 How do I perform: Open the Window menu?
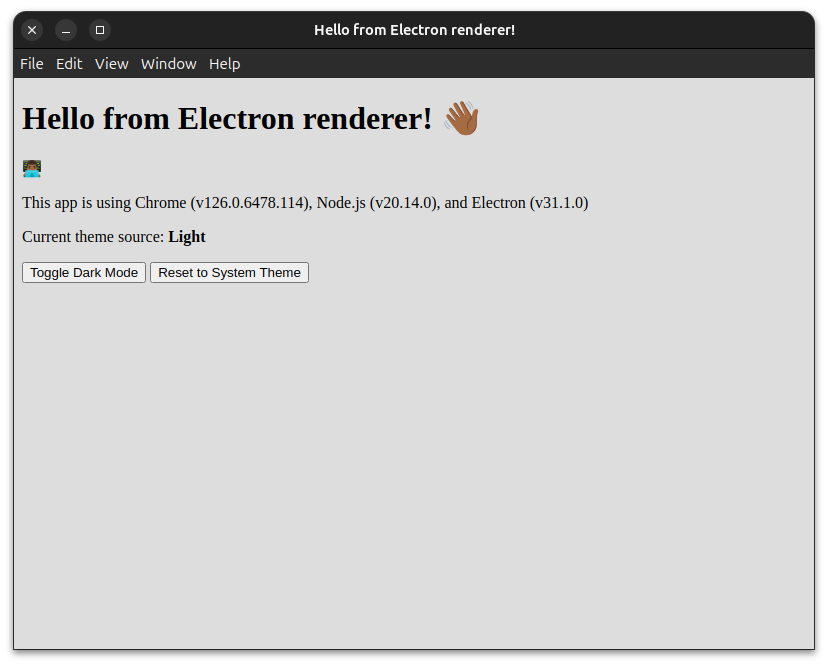click(x=168, y=64)
